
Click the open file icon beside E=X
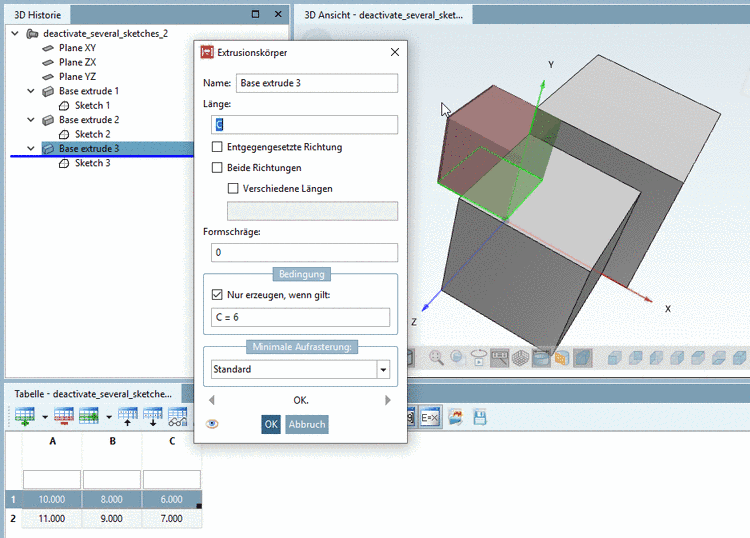click(455, 417)
